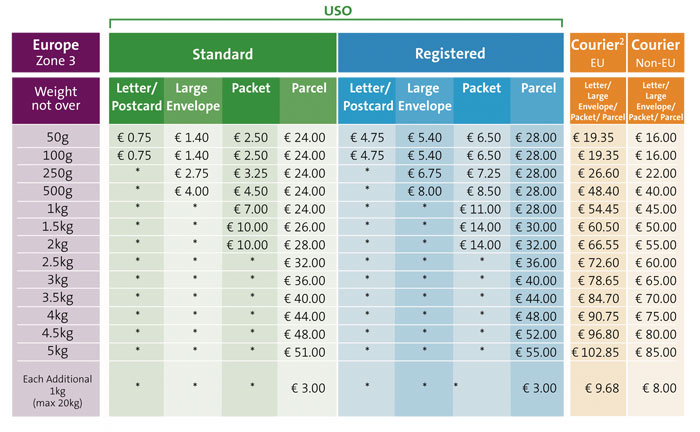
Task: Click the Europe Zone 3 header
Action: (56, 53)
